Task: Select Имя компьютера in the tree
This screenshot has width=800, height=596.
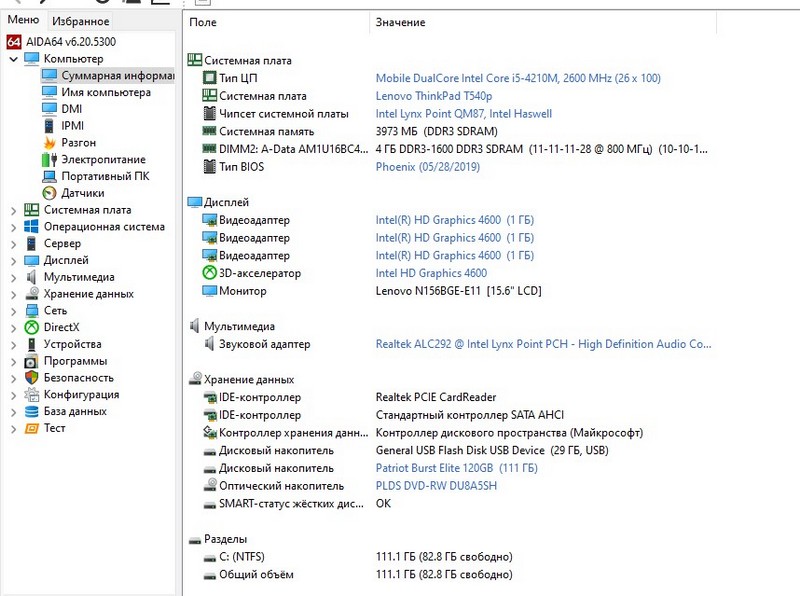Action: [x=106, y=93]
